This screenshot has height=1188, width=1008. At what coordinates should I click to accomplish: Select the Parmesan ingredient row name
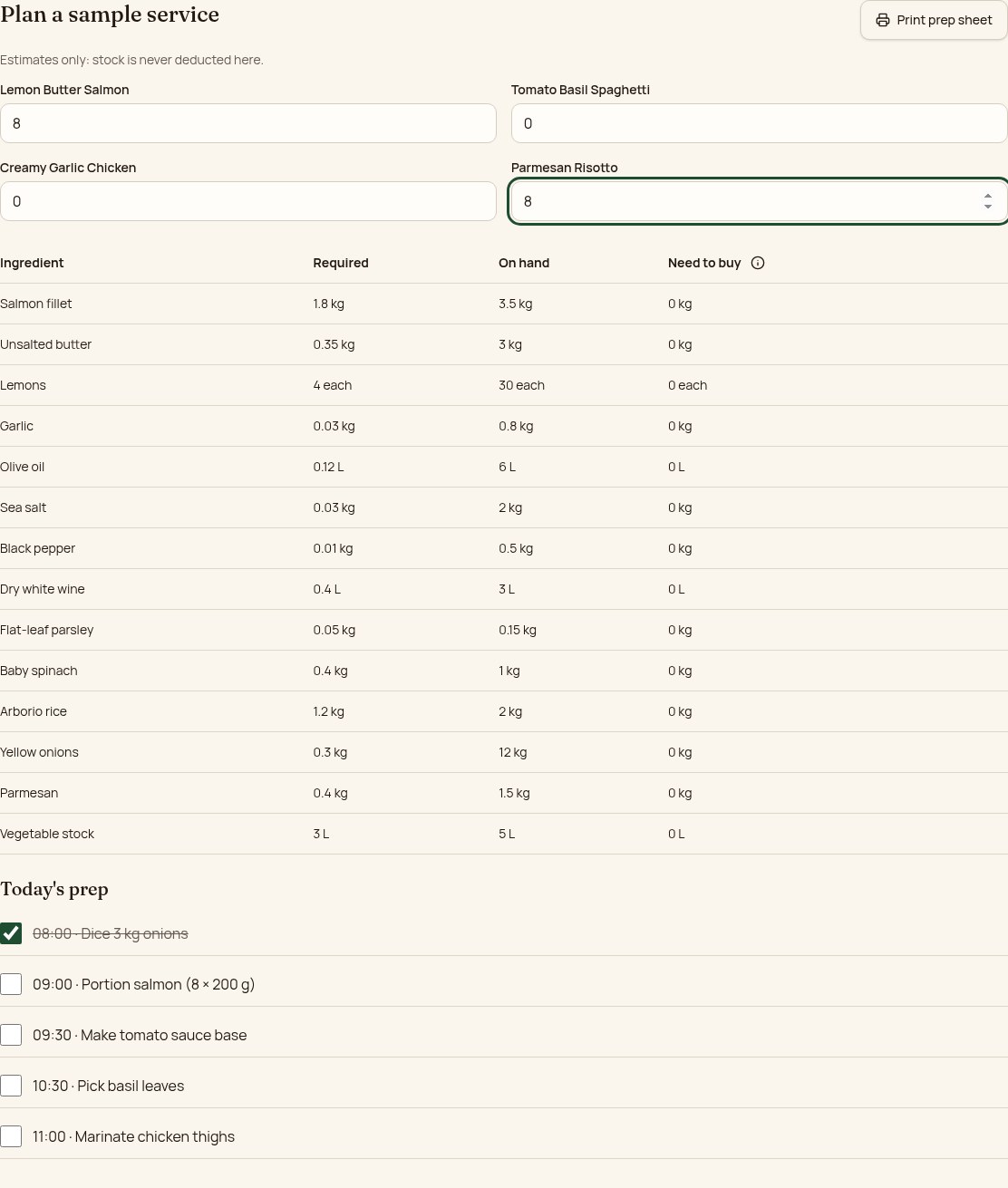29,793
